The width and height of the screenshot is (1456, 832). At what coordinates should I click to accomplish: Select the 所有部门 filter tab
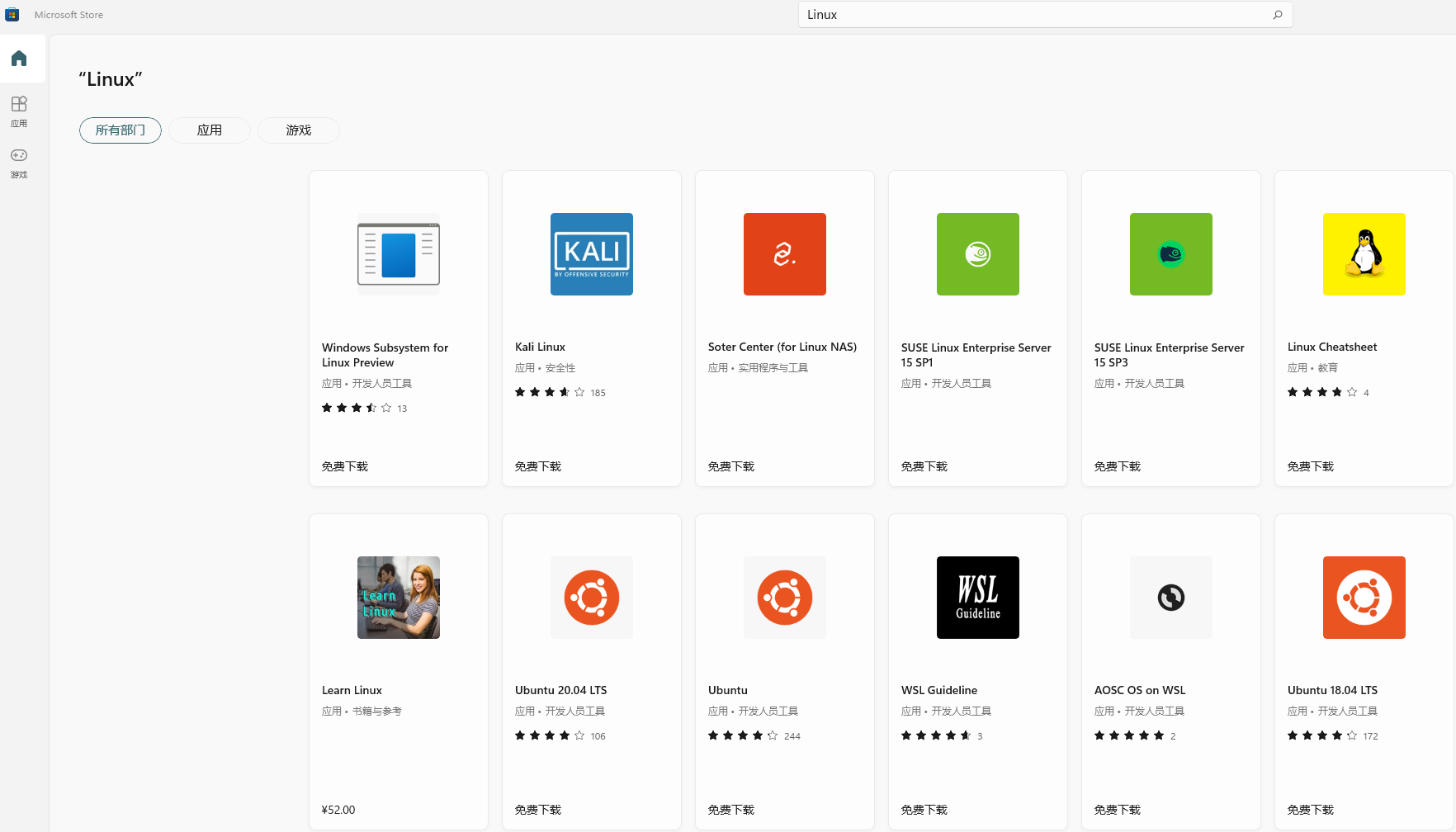tap(121, 130)
